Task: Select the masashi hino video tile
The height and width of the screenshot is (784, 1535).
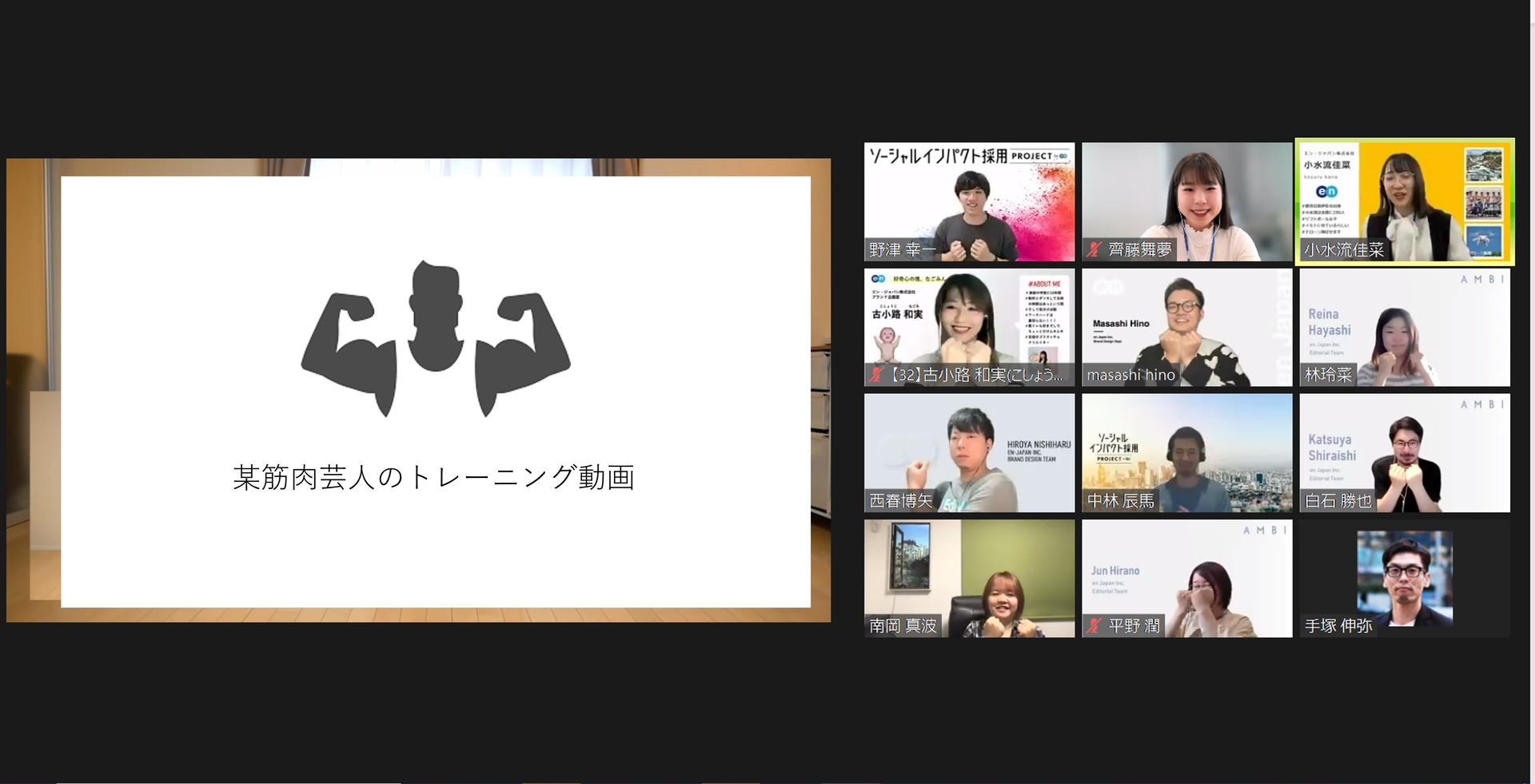Action: [1186, 327]
